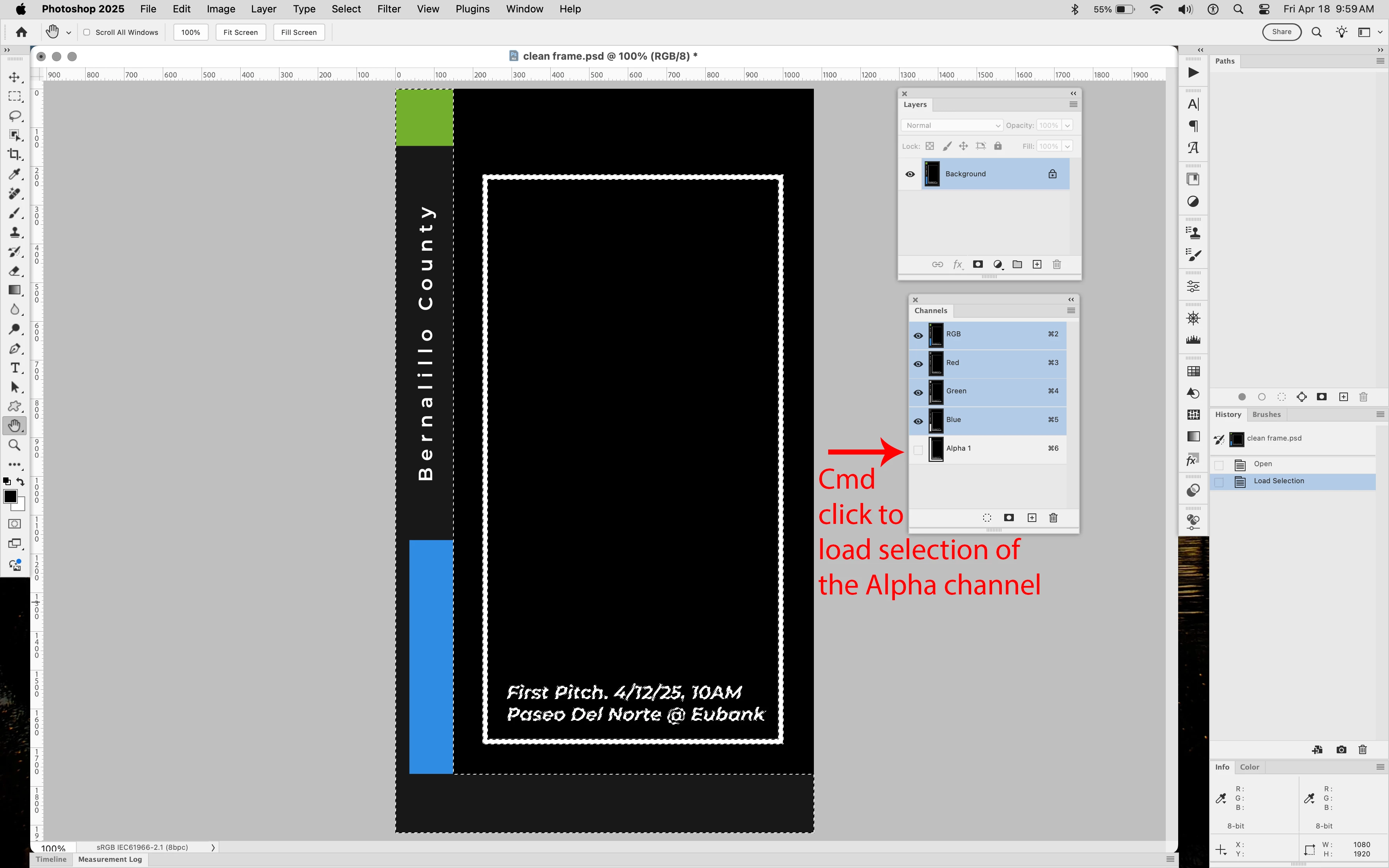This screenshot has height=868, width=1389.
Task: Select the Crop tool
Action: (x=14, y=155)
